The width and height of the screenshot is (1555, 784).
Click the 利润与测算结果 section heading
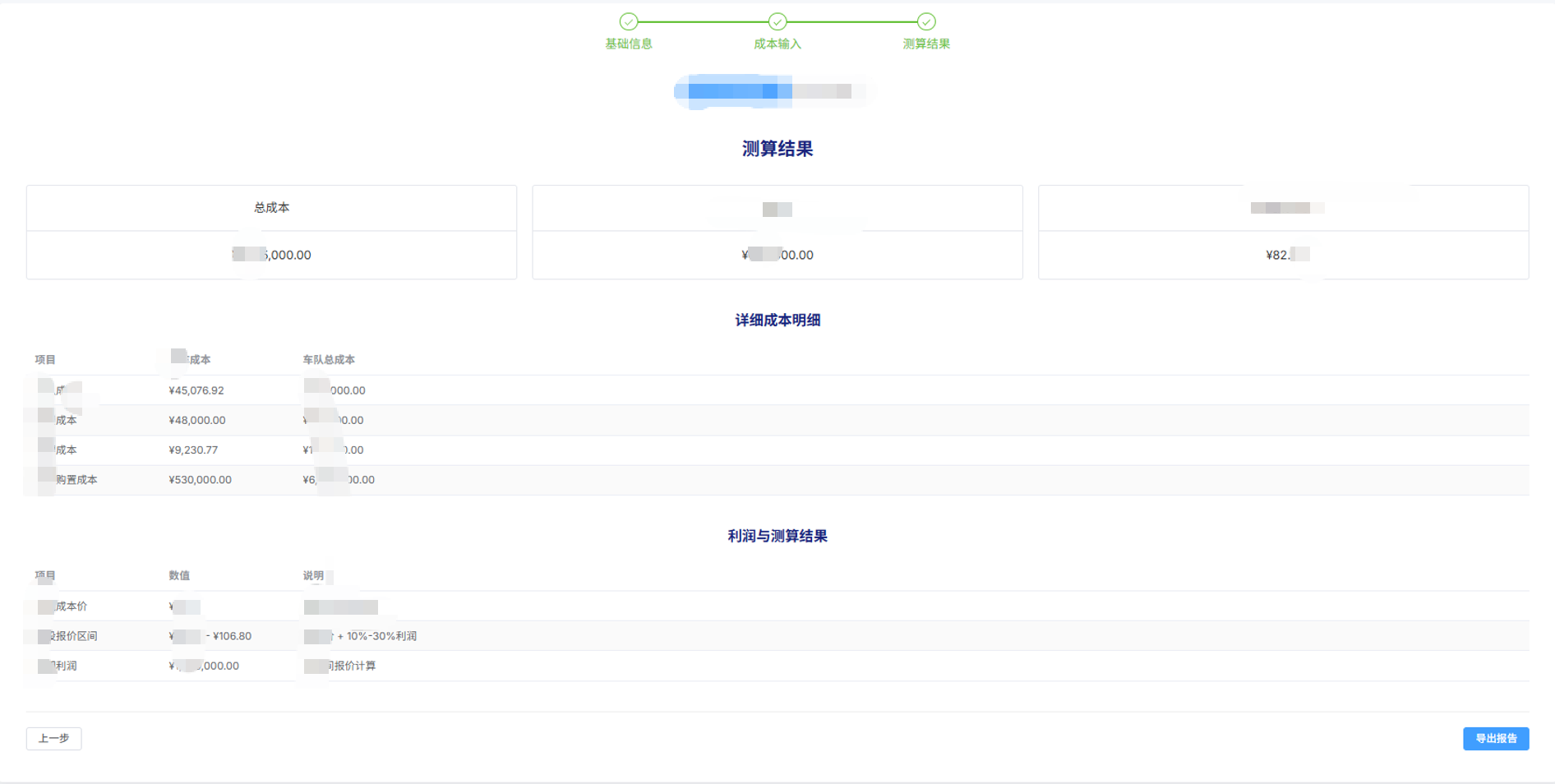point(777,536)
